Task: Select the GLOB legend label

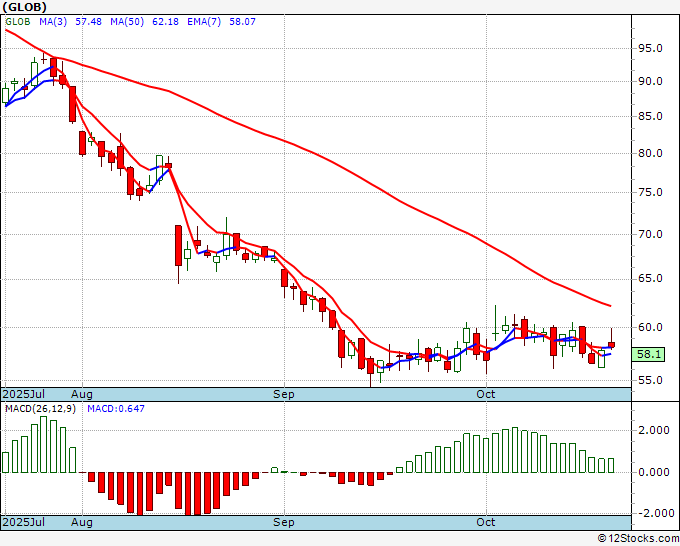Action: pyautogui.click(x=18, y=22)
